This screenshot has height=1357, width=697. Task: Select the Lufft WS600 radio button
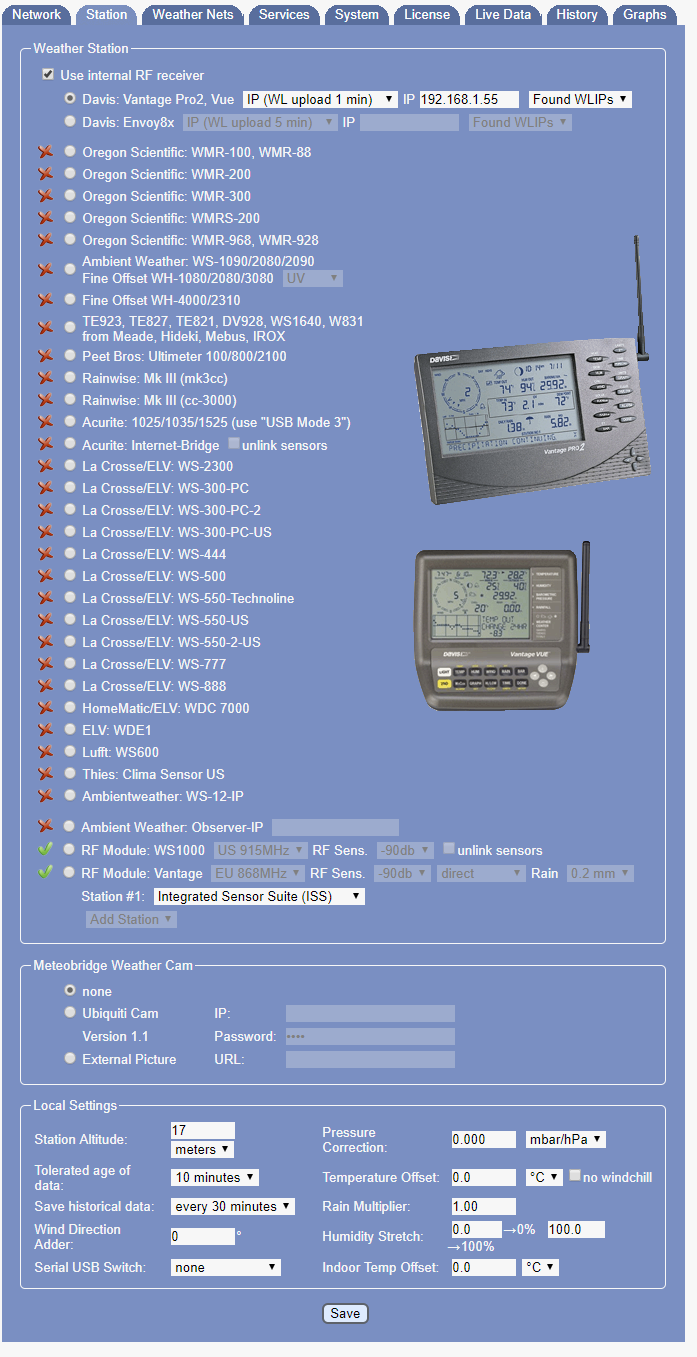point(70,752)
